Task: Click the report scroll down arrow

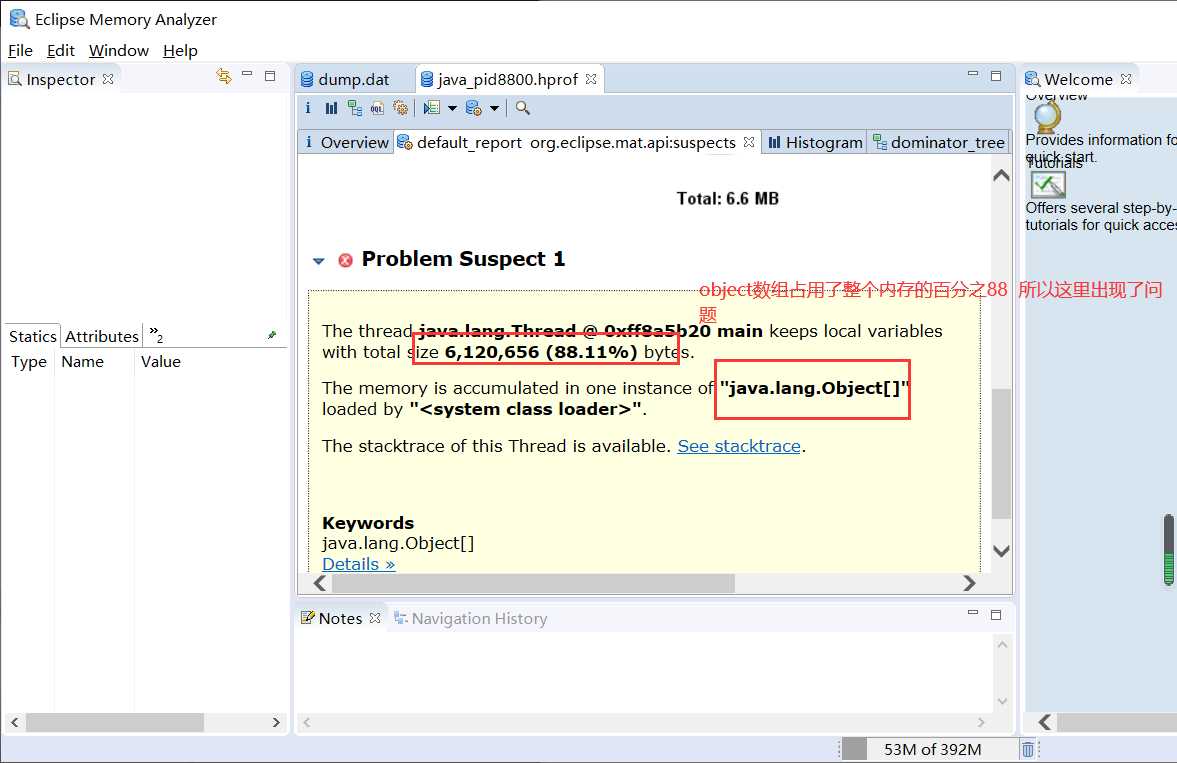Action: pos(1001,550)
